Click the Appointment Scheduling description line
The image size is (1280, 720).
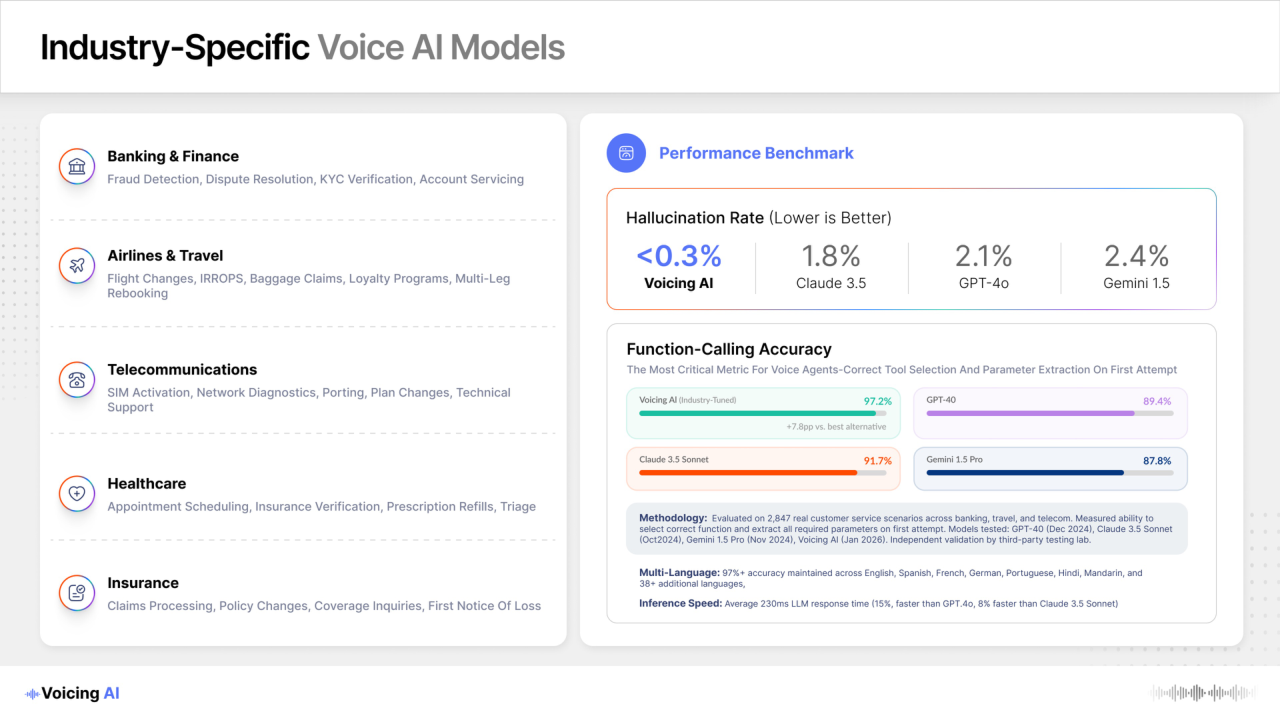point(321,506)
